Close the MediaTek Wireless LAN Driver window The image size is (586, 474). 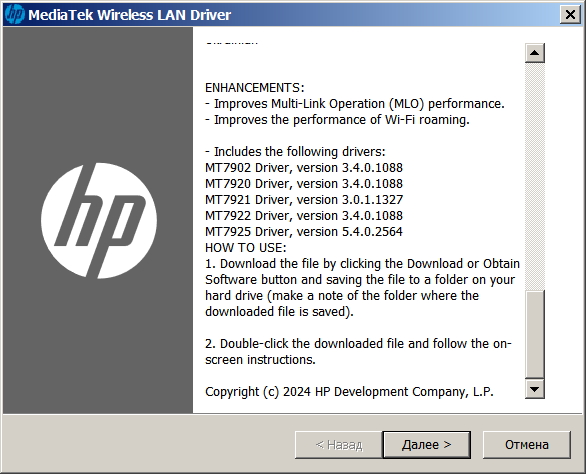tap(570, 15)
